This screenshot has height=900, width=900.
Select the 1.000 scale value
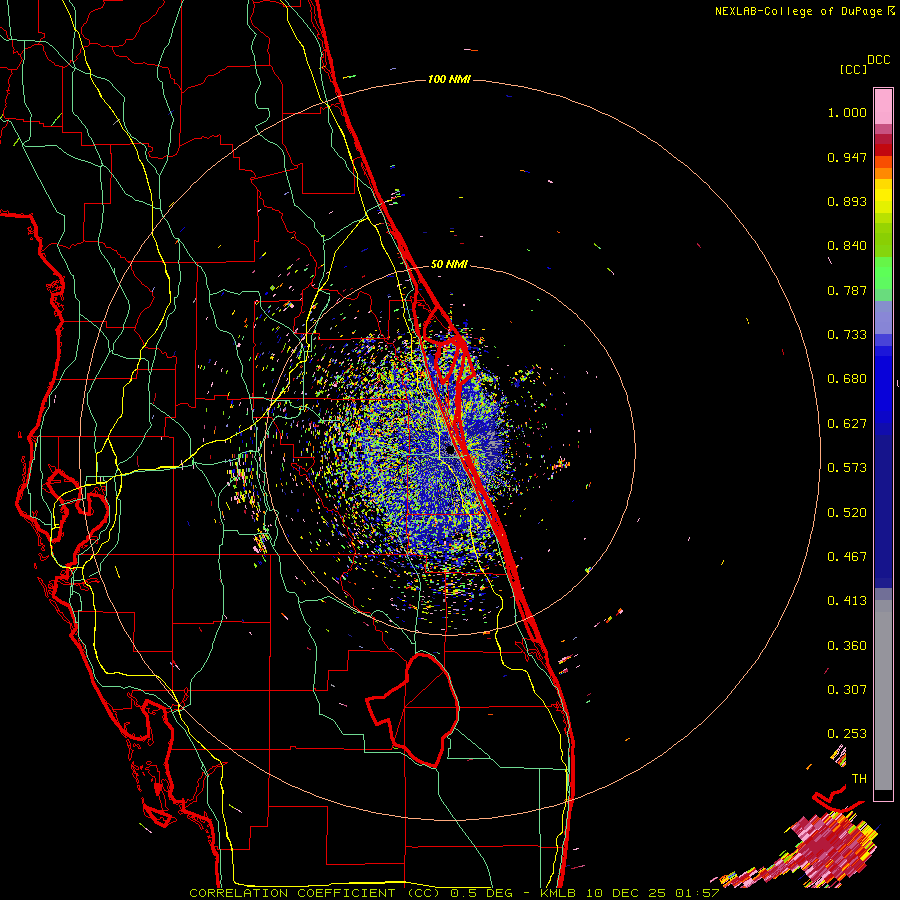tap(847, 112)
